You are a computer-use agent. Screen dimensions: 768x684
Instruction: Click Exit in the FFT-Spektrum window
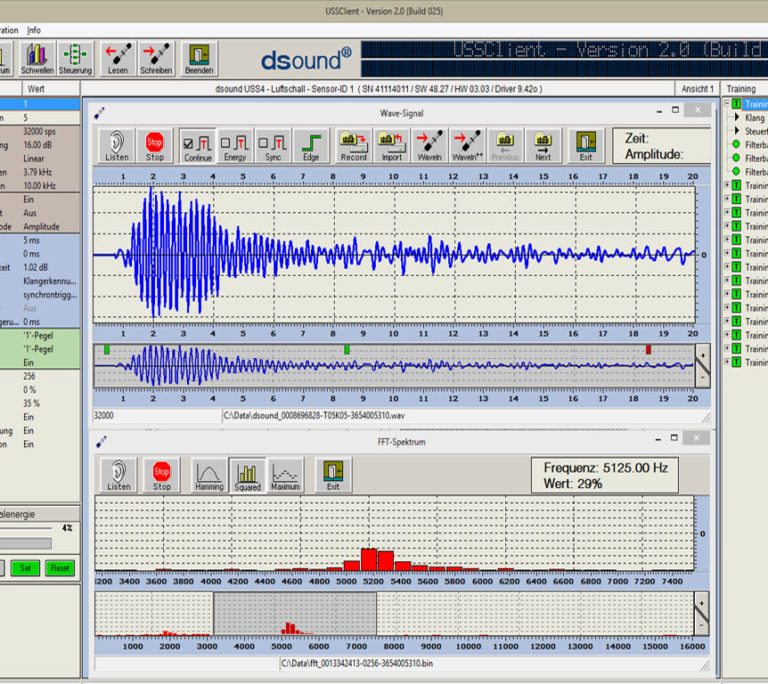(x=333, y=475)
